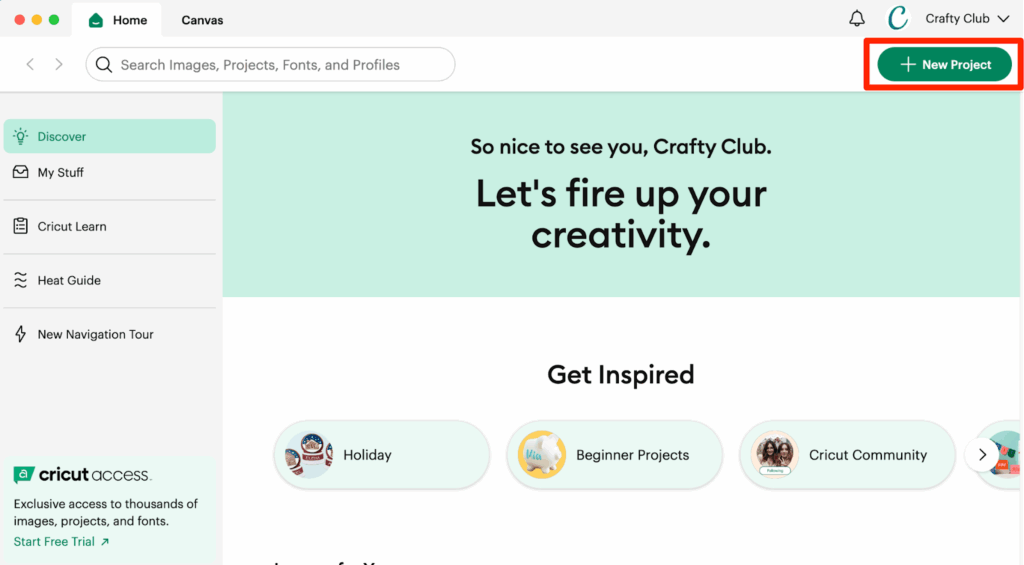
Task: Expand the Crafty Club account dropdown
Action: (x=1003, y=19)
